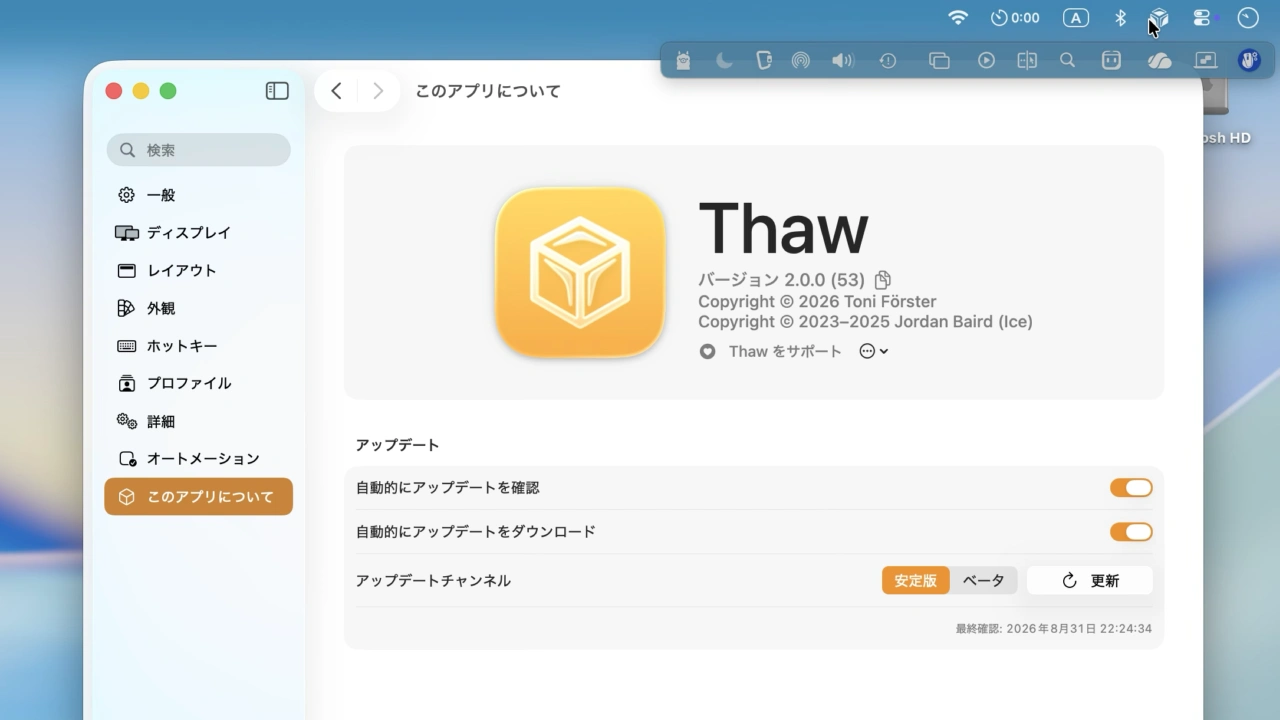The width and height of the screenshot is (1280, 720).
Task: Open Spotlight search magnifier icon
Action: point(1068,60)
